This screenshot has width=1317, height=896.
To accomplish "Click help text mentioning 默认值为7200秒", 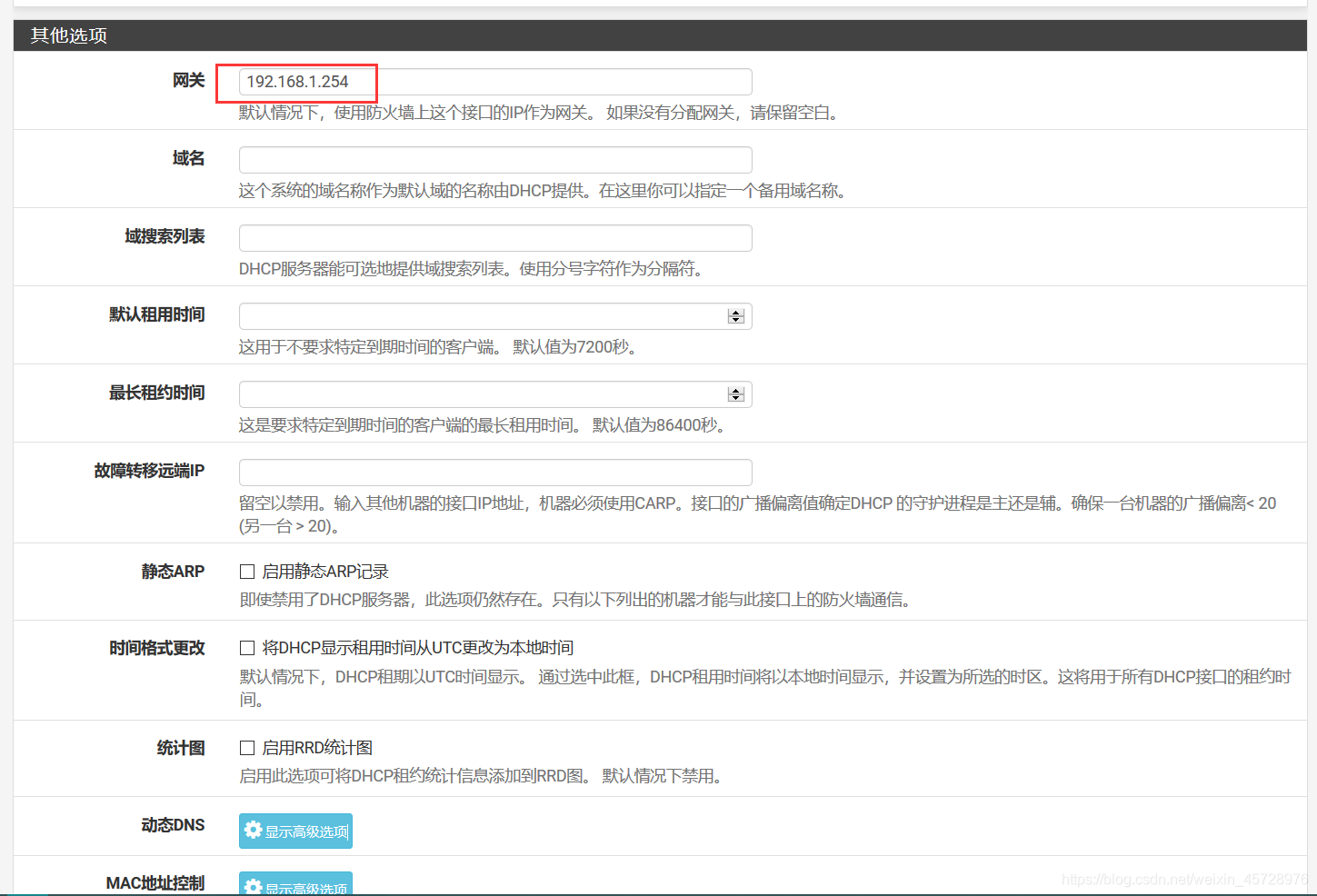I will (x=441, y=347).
